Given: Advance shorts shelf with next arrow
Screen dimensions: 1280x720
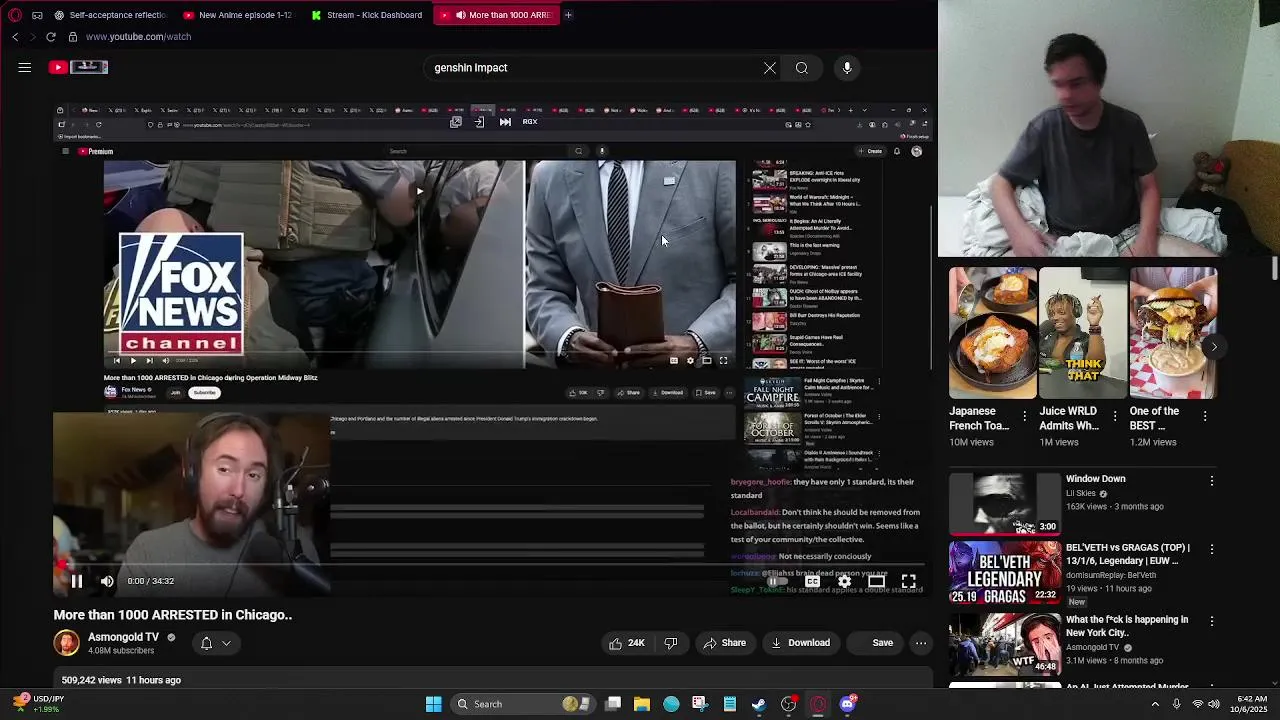Looking at the screenshot, I should pos(1213,347).
